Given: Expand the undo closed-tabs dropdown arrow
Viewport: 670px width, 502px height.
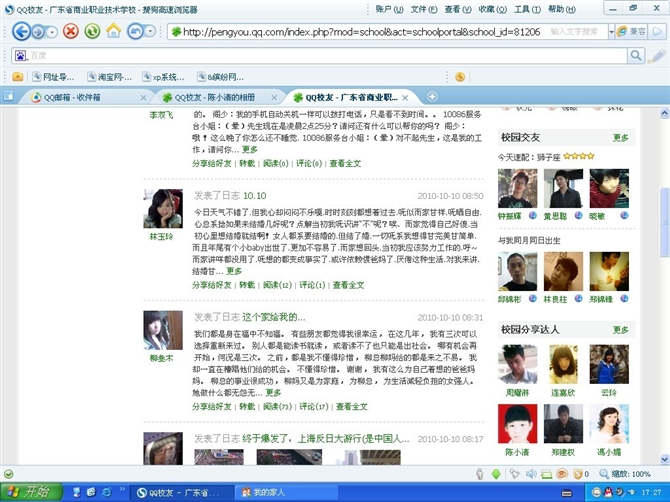Looking at the screenshot, I should tap(150, 32).
